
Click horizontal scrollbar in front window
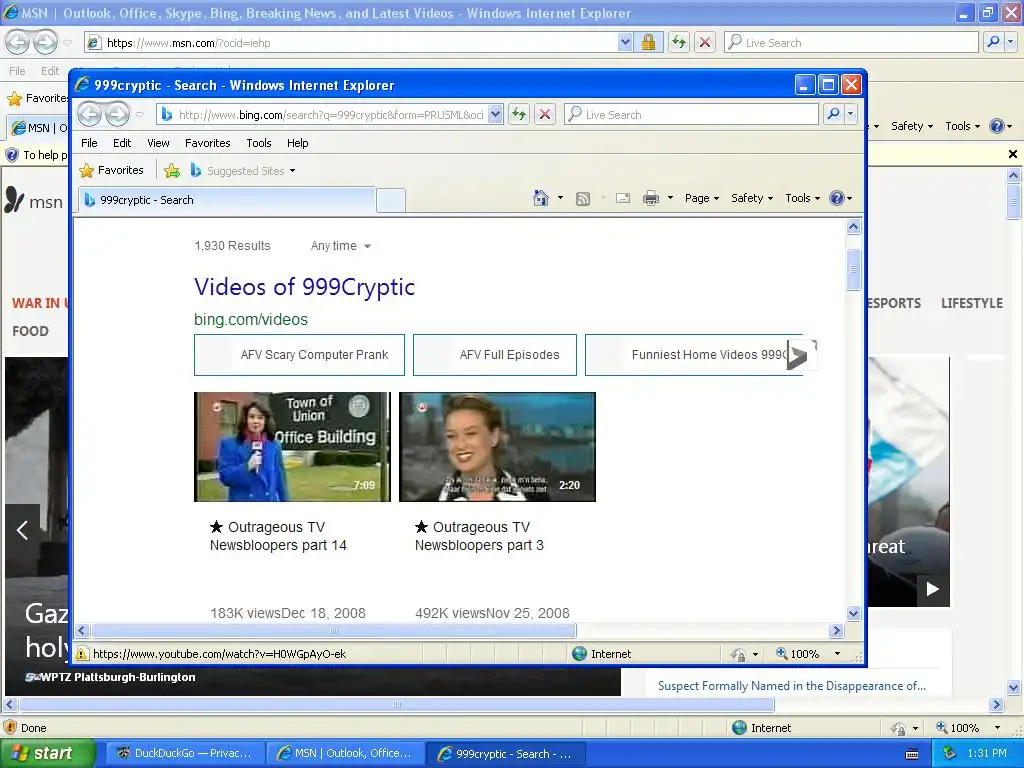[333, 630]
